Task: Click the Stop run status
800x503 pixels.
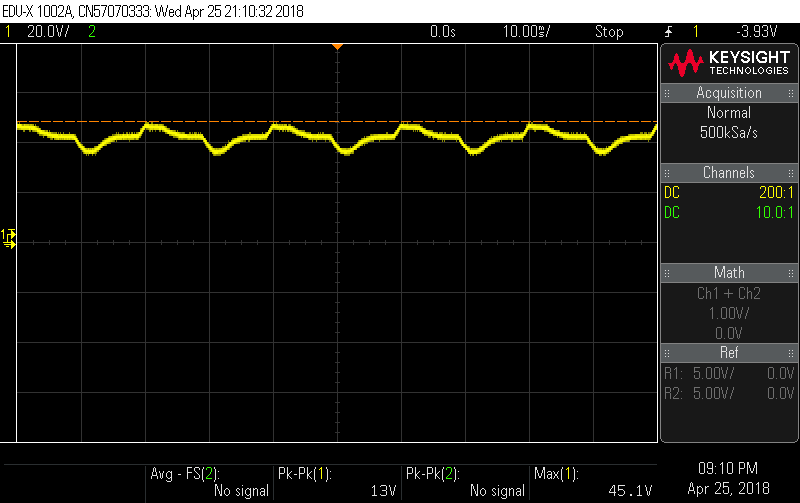Action: click(609, 32)
